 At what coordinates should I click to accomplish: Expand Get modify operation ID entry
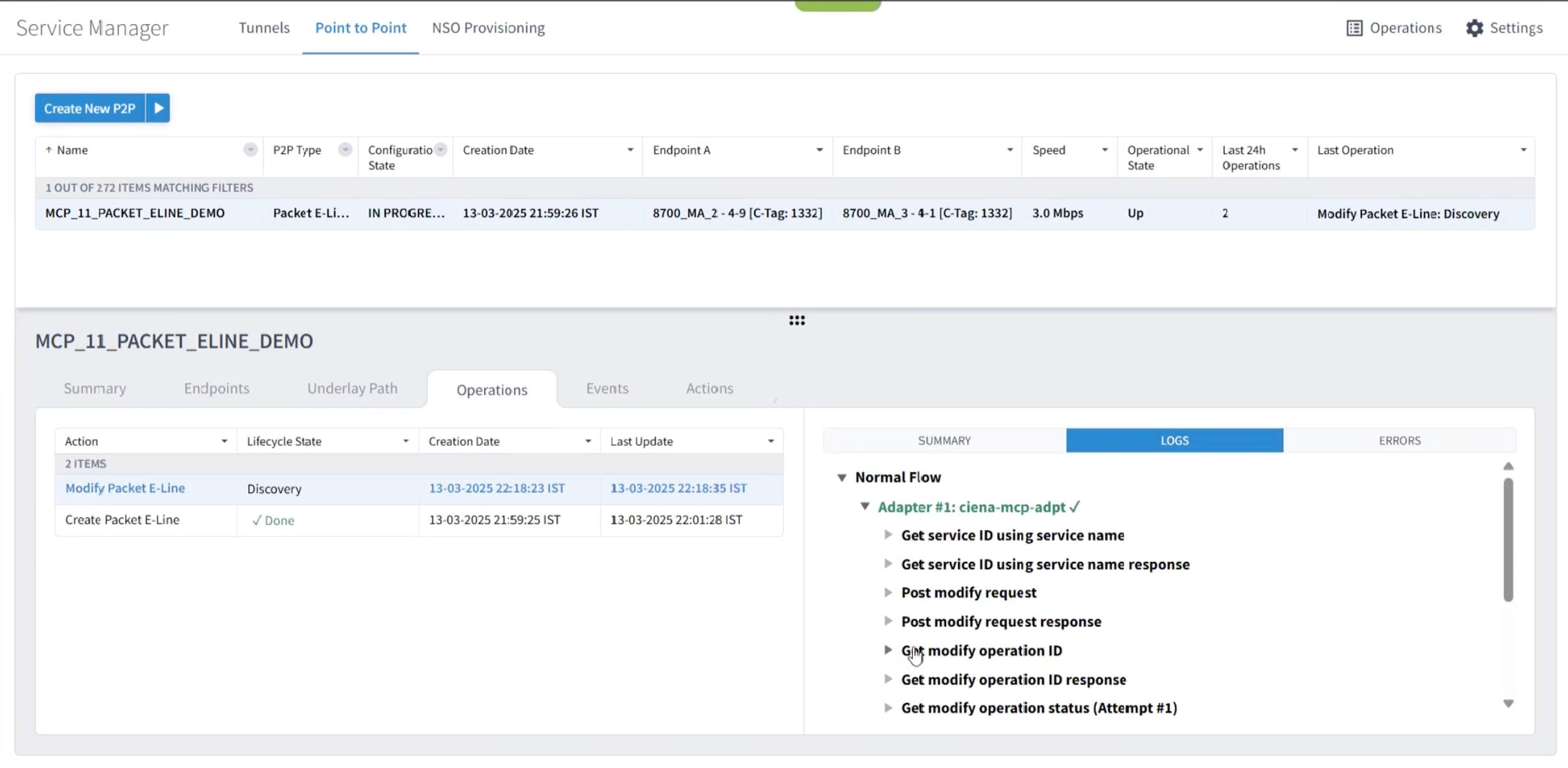888,650
